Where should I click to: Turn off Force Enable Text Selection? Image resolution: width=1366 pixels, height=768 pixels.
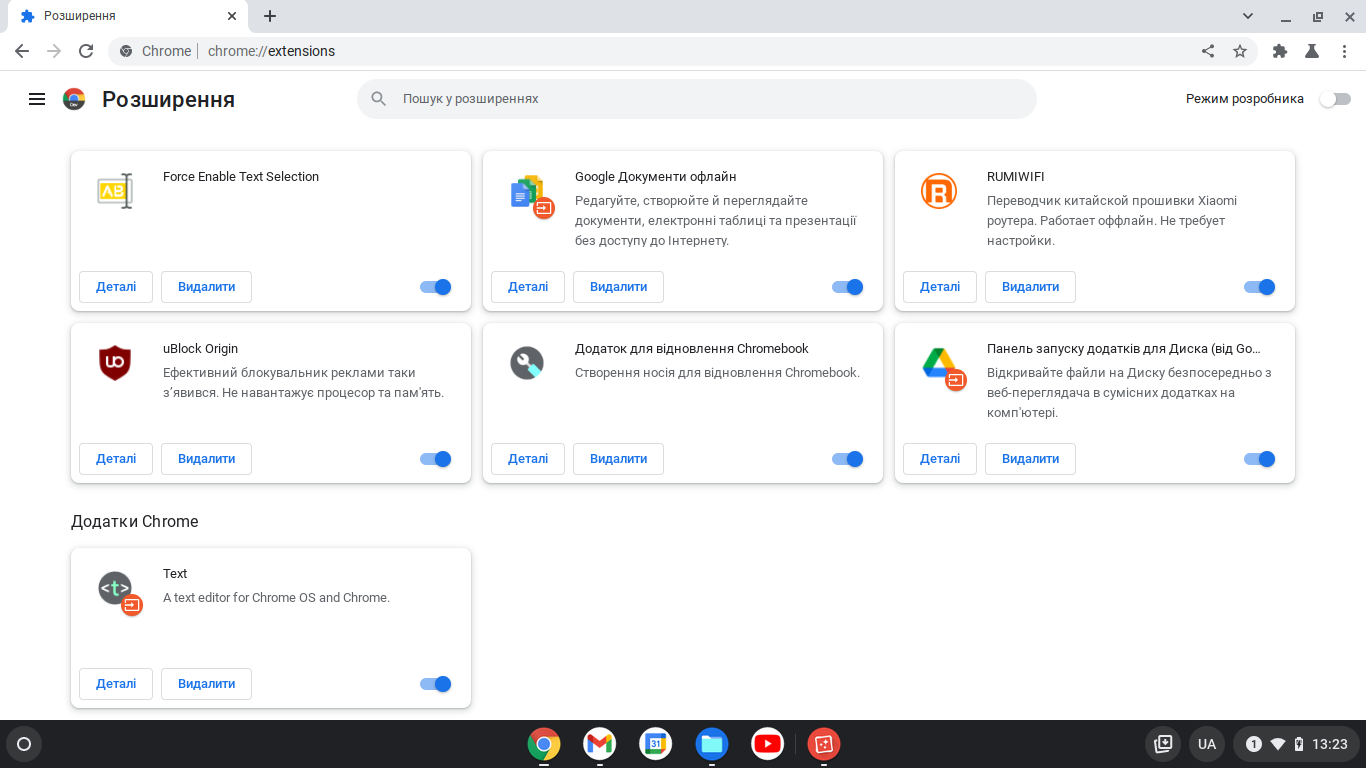click(436, 287)
